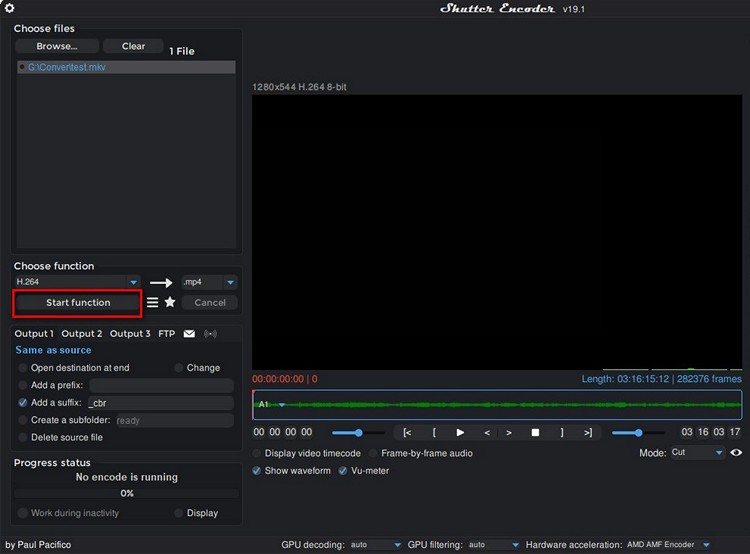
Task: Open the GPU filtering dropdown
Action: [x=493, y=544]
